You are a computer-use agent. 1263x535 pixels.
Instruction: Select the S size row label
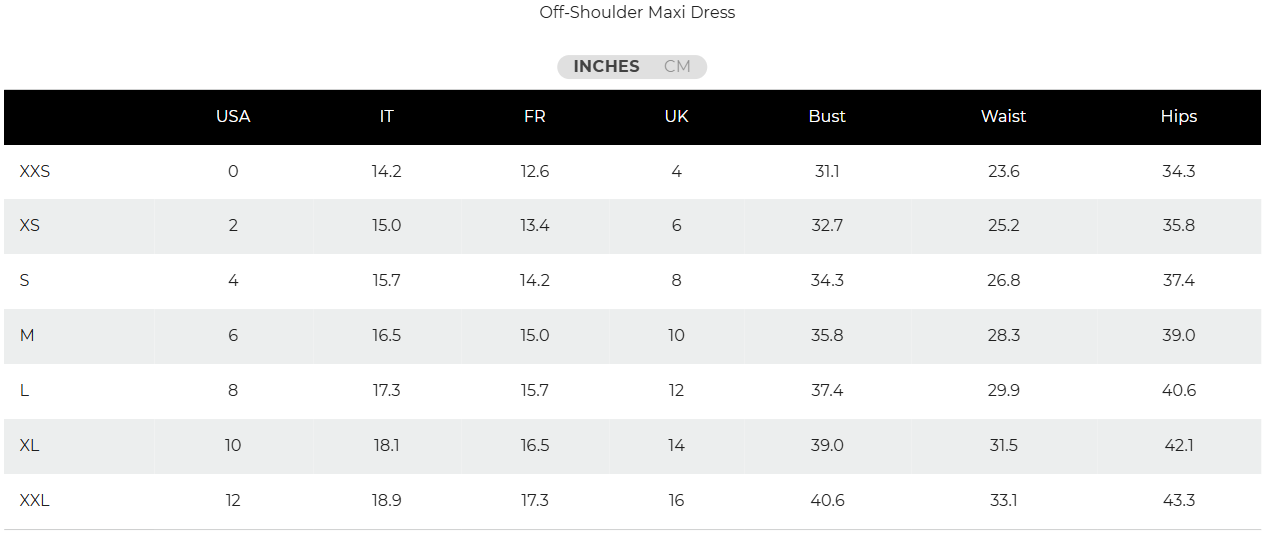[25, 281]
